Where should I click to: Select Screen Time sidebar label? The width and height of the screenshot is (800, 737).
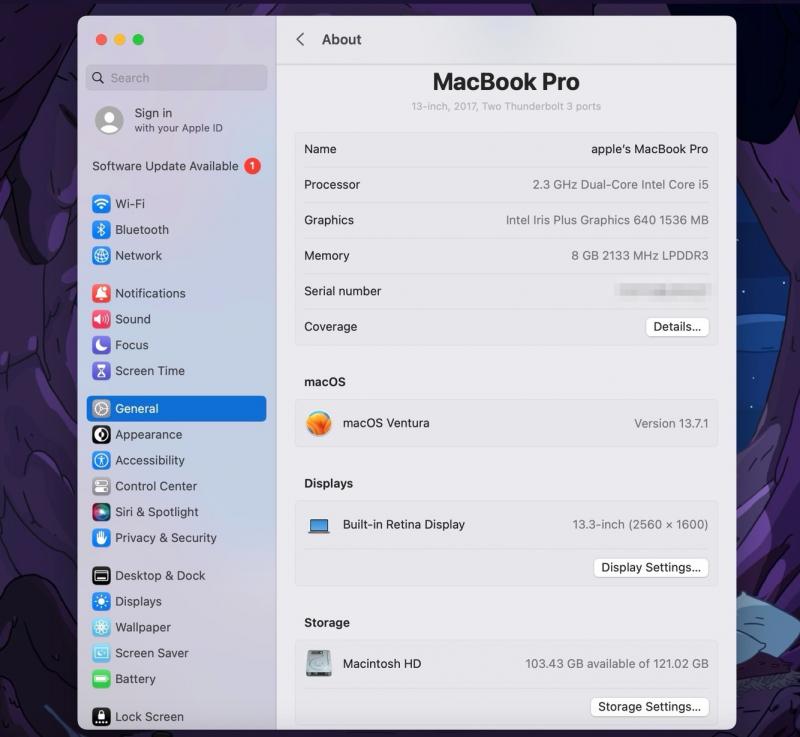click(150, 371)
